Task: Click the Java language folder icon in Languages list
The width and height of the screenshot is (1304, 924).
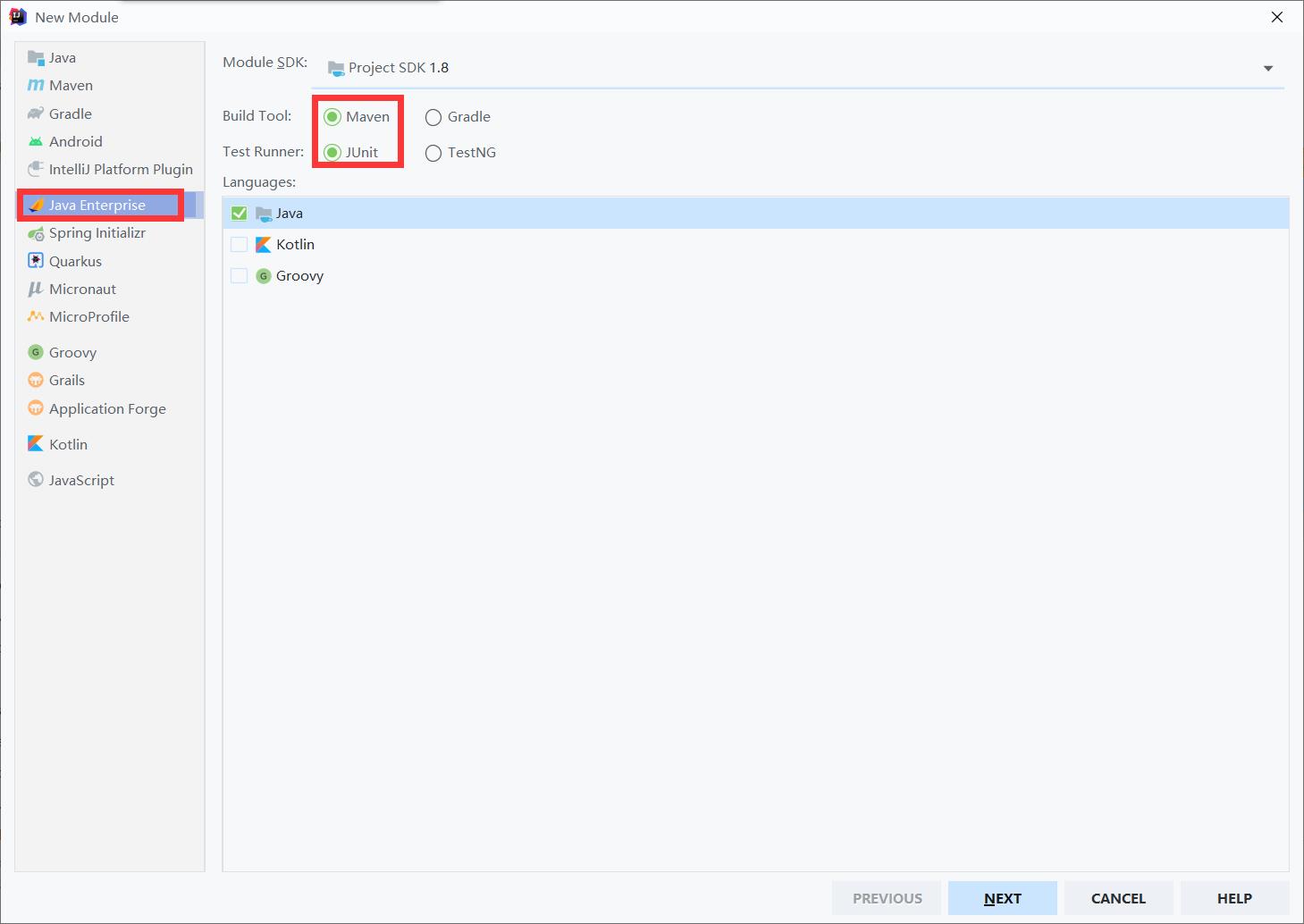Action: click(x=264, y=214)
